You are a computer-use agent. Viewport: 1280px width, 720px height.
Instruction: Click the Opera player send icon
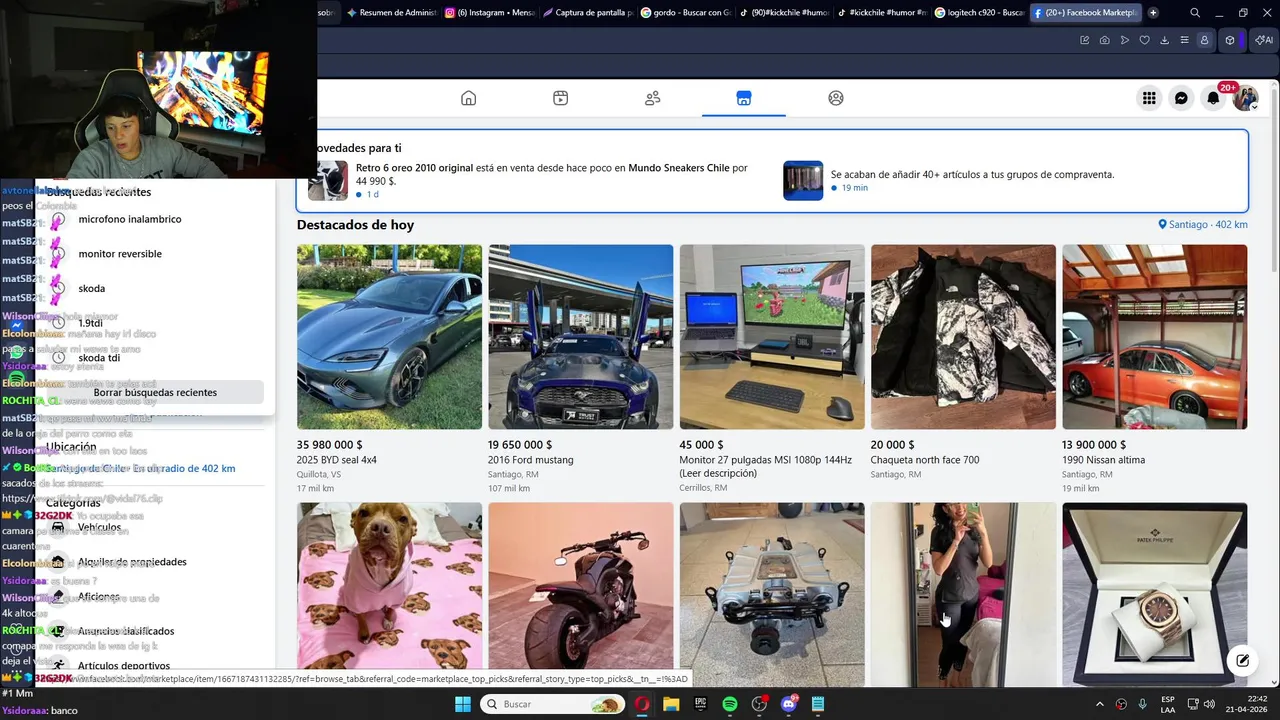pyautogui.click(x=1124, y=40)
